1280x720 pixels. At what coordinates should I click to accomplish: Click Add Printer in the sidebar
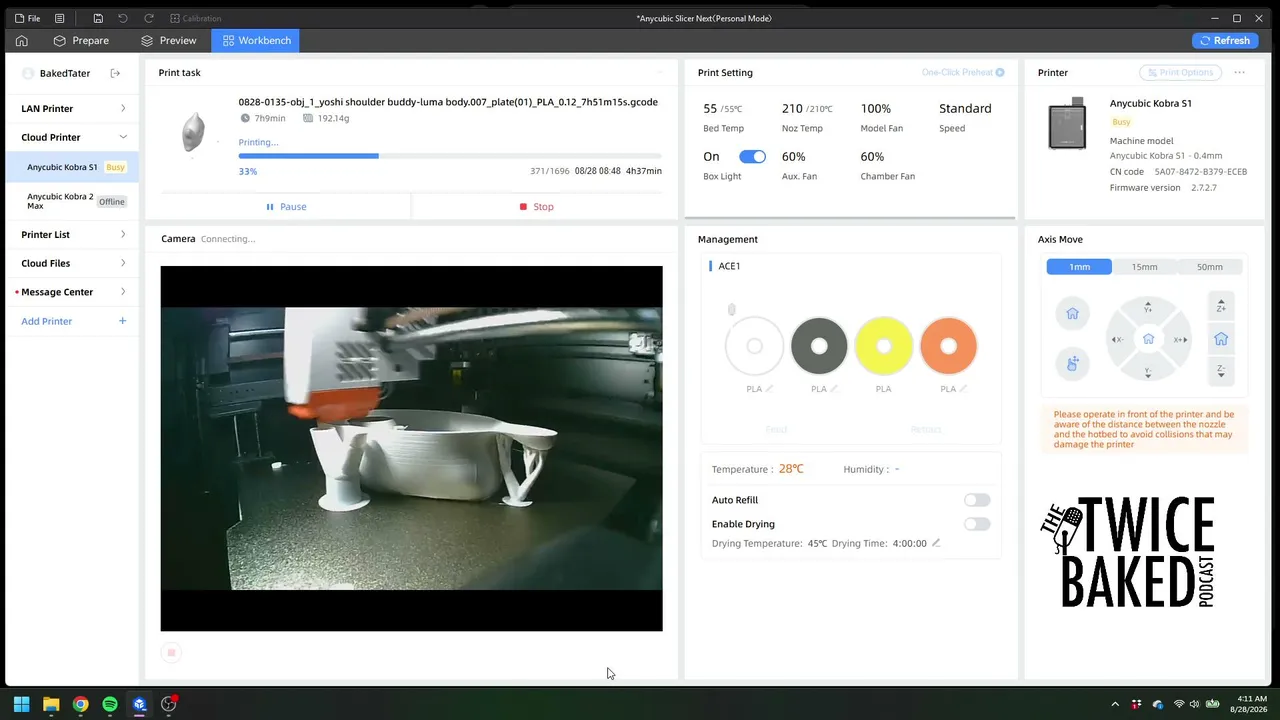72,321
